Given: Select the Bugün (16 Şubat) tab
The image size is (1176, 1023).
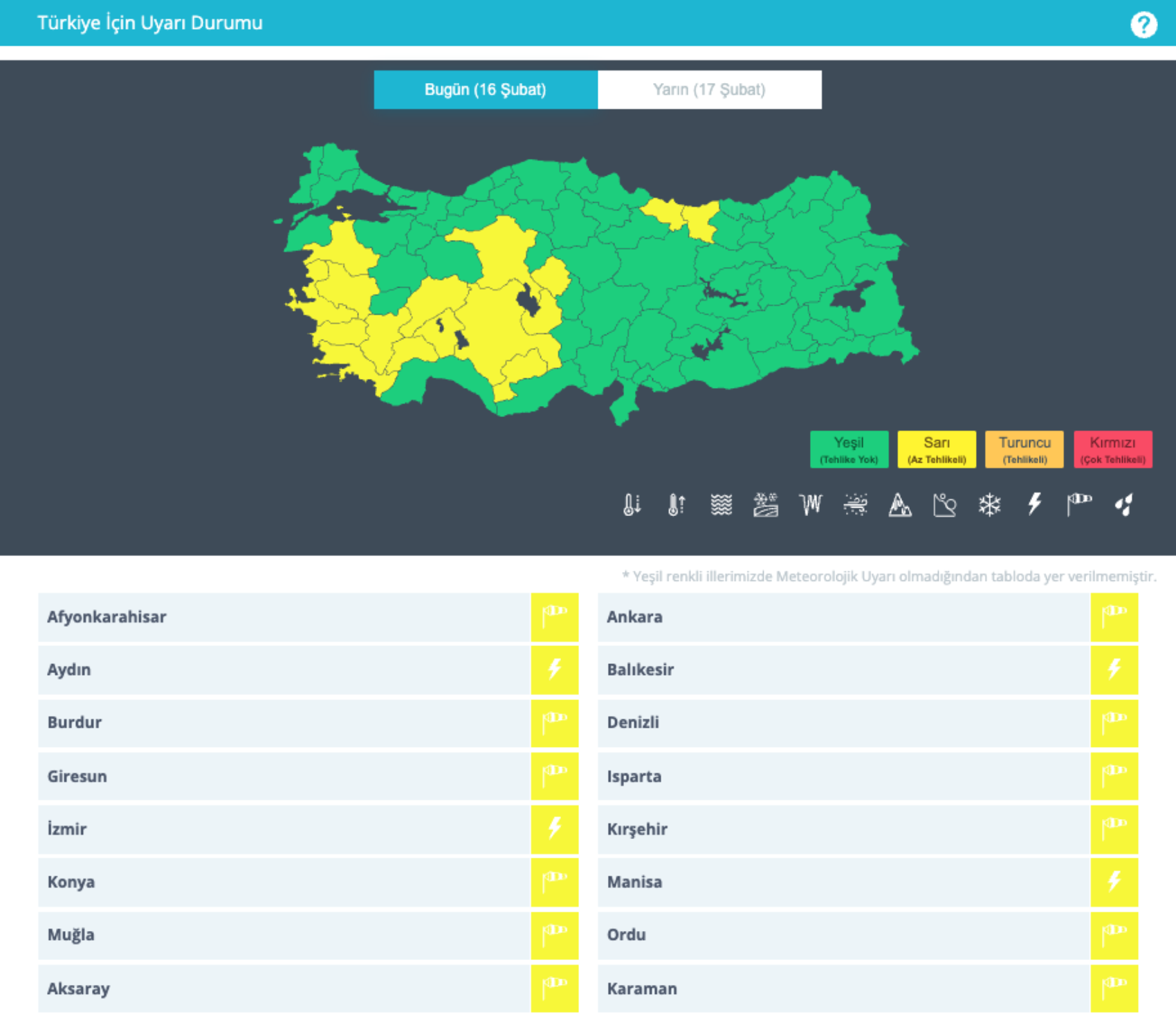Looking at the screenshot, I should pyautogui.click(x=486, y=90).
